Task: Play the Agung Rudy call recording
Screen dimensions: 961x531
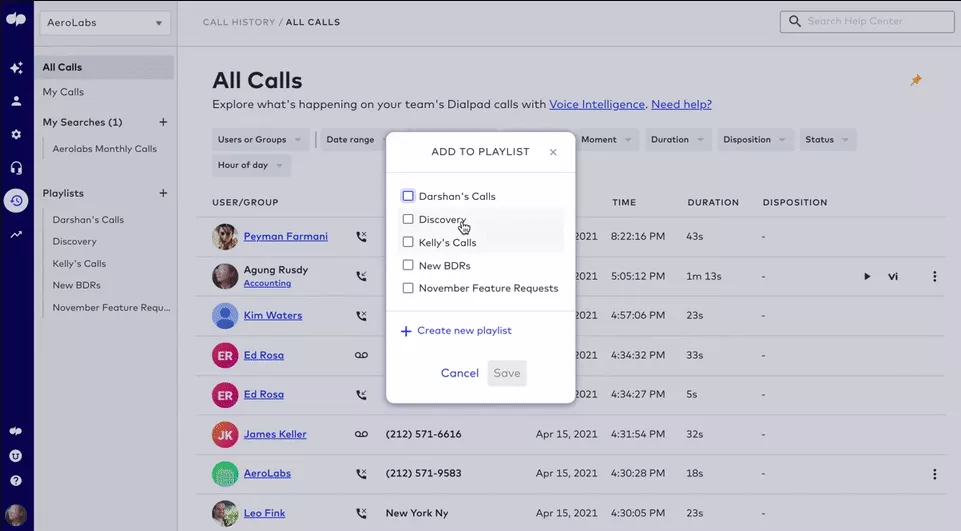Action: click(x=867, y=276)
